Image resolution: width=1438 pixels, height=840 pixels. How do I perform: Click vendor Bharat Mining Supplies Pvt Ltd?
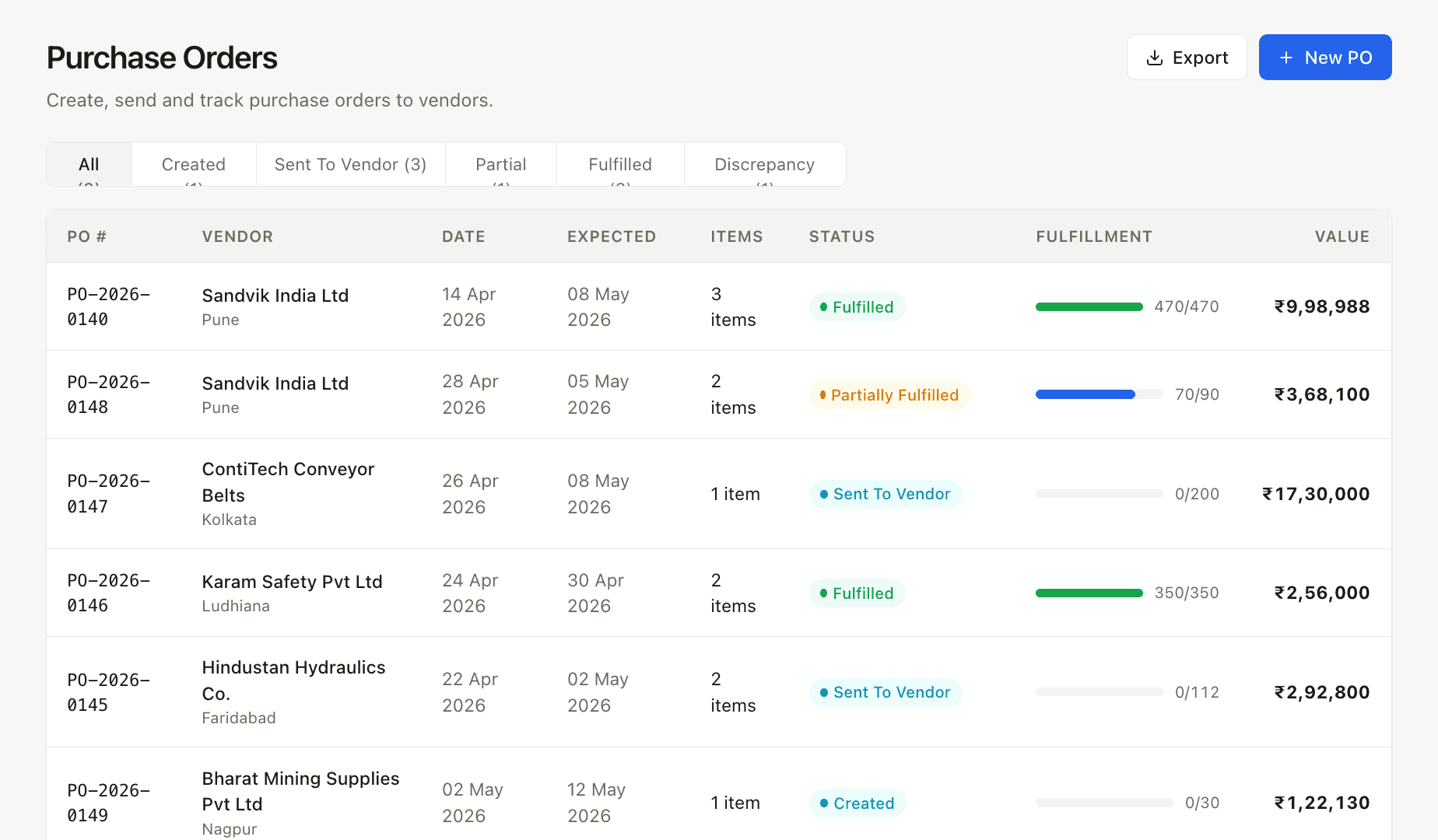(300, 791)
